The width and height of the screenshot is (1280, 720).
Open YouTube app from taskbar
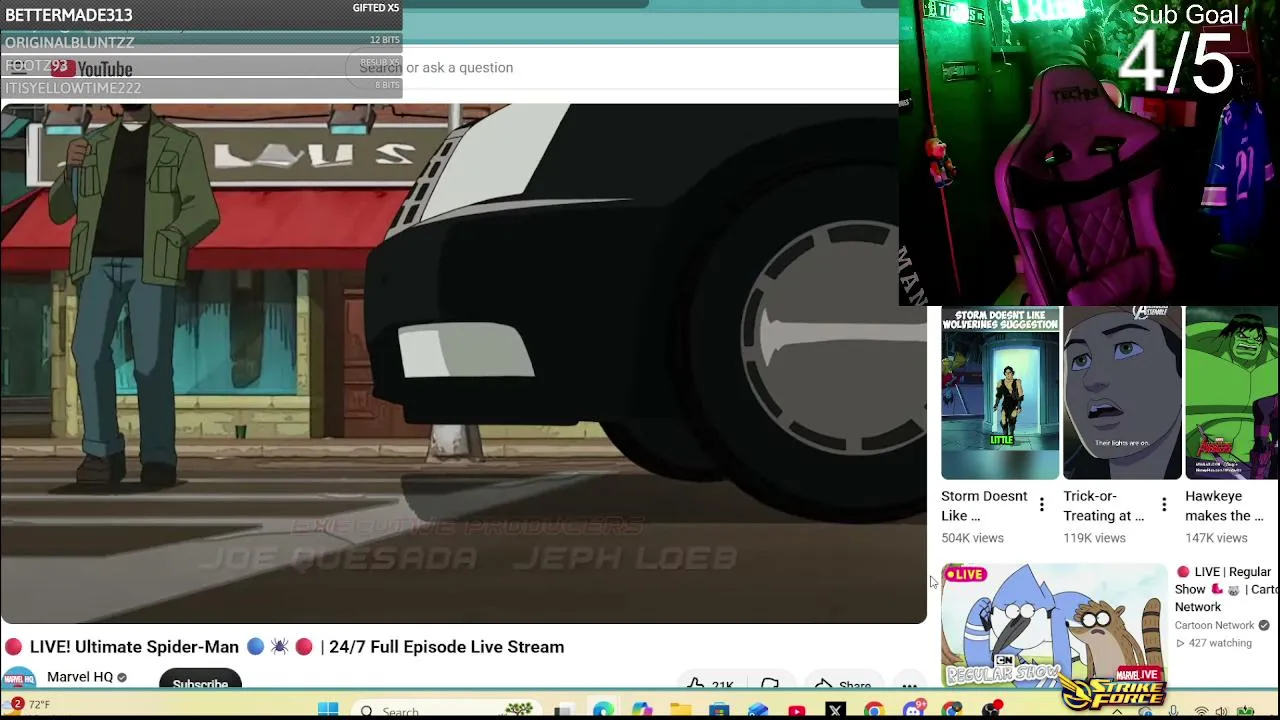tap(797, 710)
